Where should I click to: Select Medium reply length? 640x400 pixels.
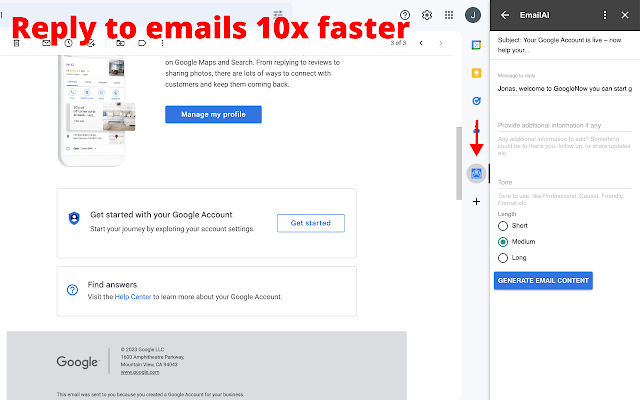[503, 242]
